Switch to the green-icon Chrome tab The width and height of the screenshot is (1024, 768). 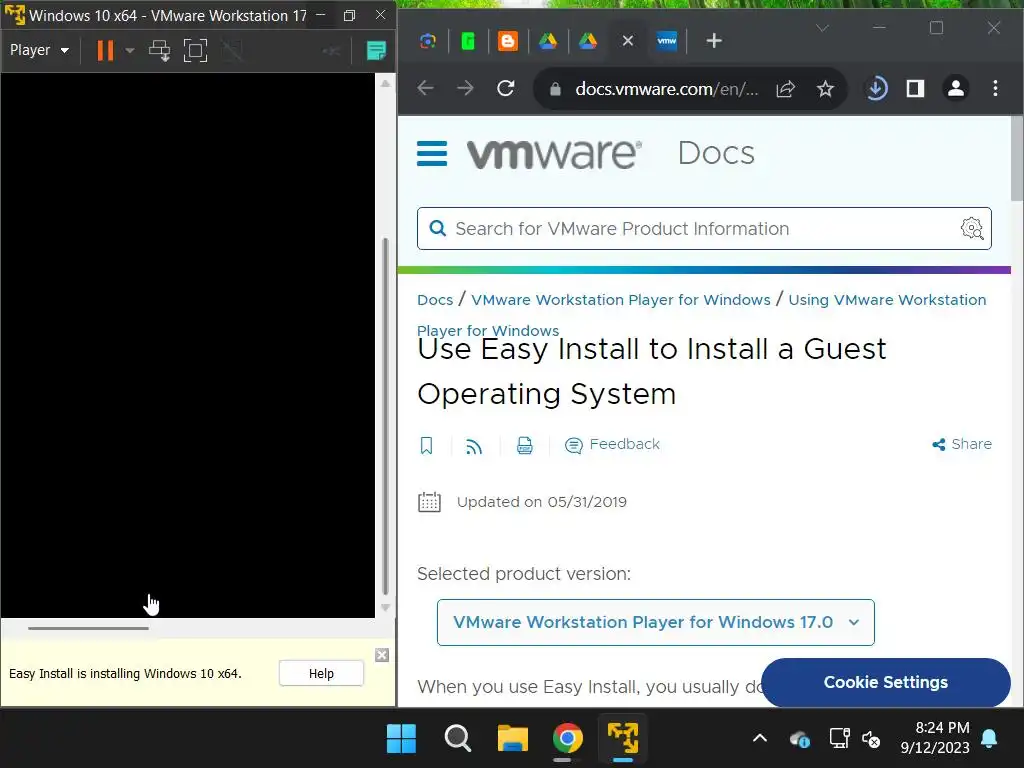468,41
